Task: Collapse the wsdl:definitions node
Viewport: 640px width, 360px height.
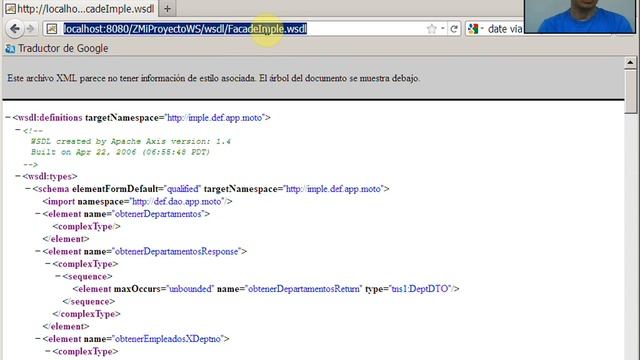Action: (8, 118)
